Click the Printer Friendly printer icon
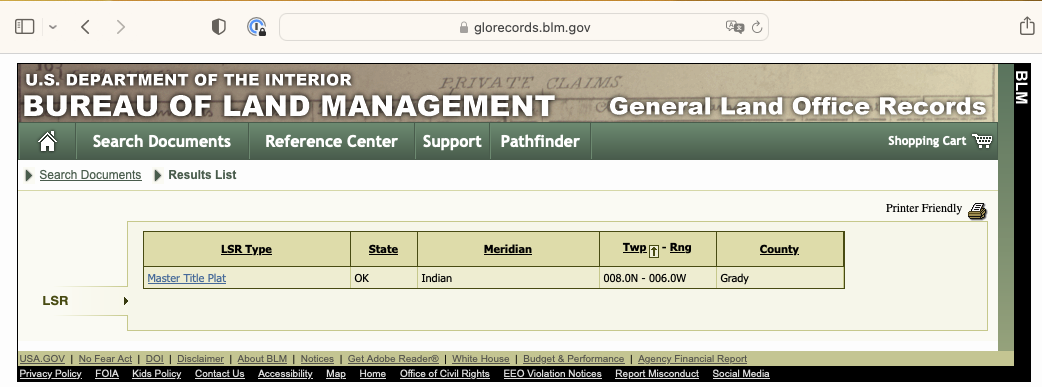This screenshot has width=1042, height=387. [x=977, y=211]
